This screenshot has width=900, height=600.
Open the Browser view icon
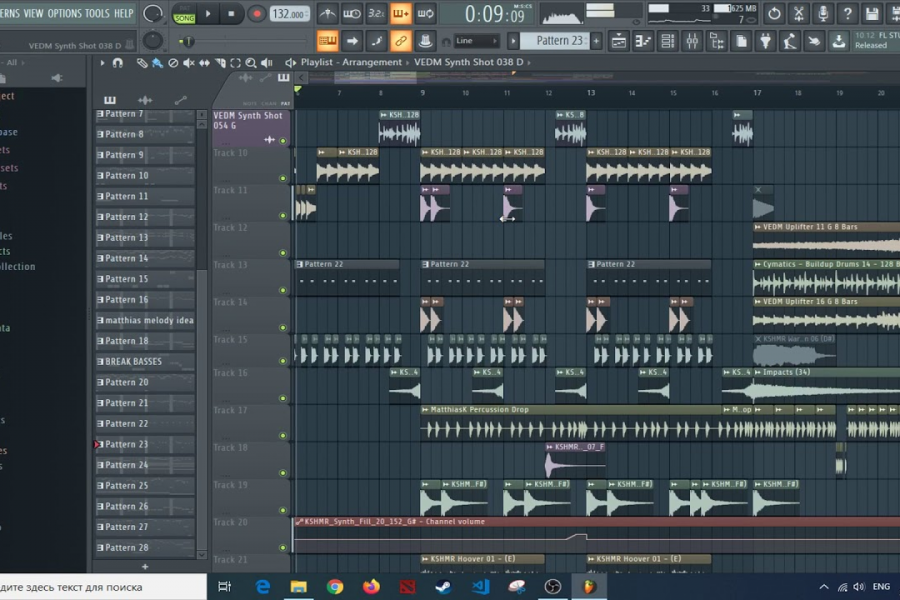[x=717, y=41]
